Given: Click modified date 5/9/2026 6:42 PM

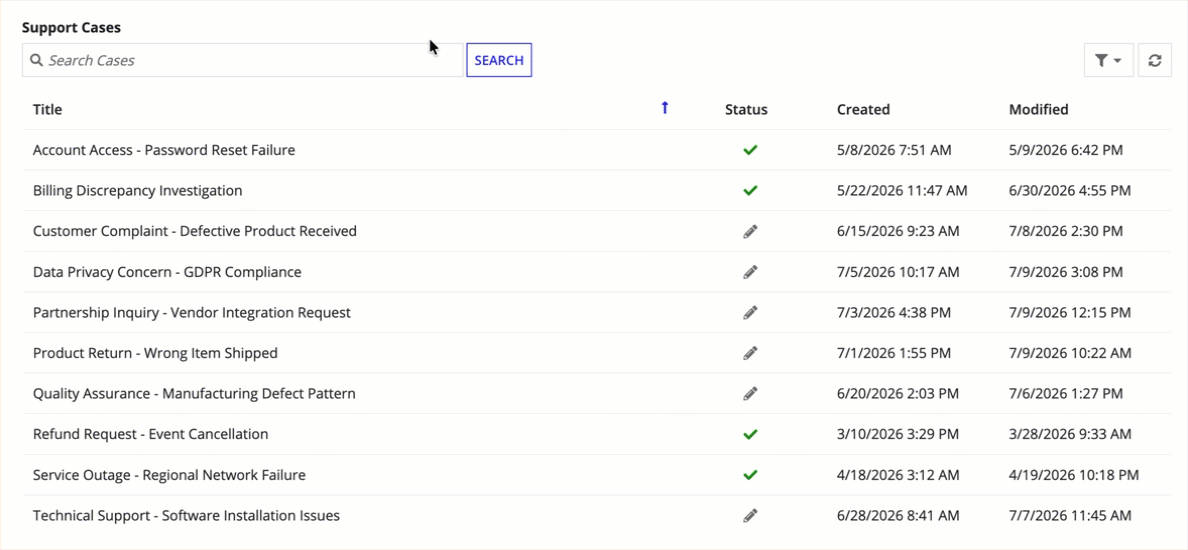Looking at the screenshot, I should 1065,150.
